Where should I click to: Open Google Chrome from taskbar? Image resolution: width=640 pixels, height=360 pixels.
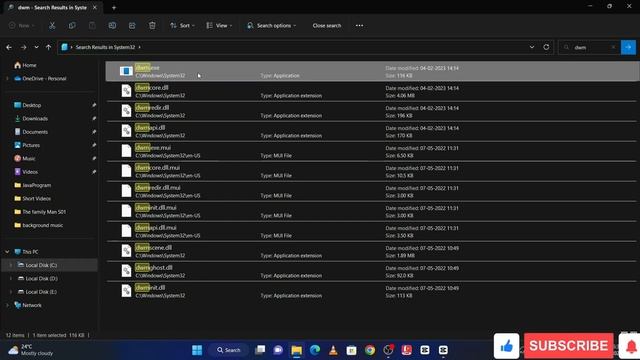370,350
